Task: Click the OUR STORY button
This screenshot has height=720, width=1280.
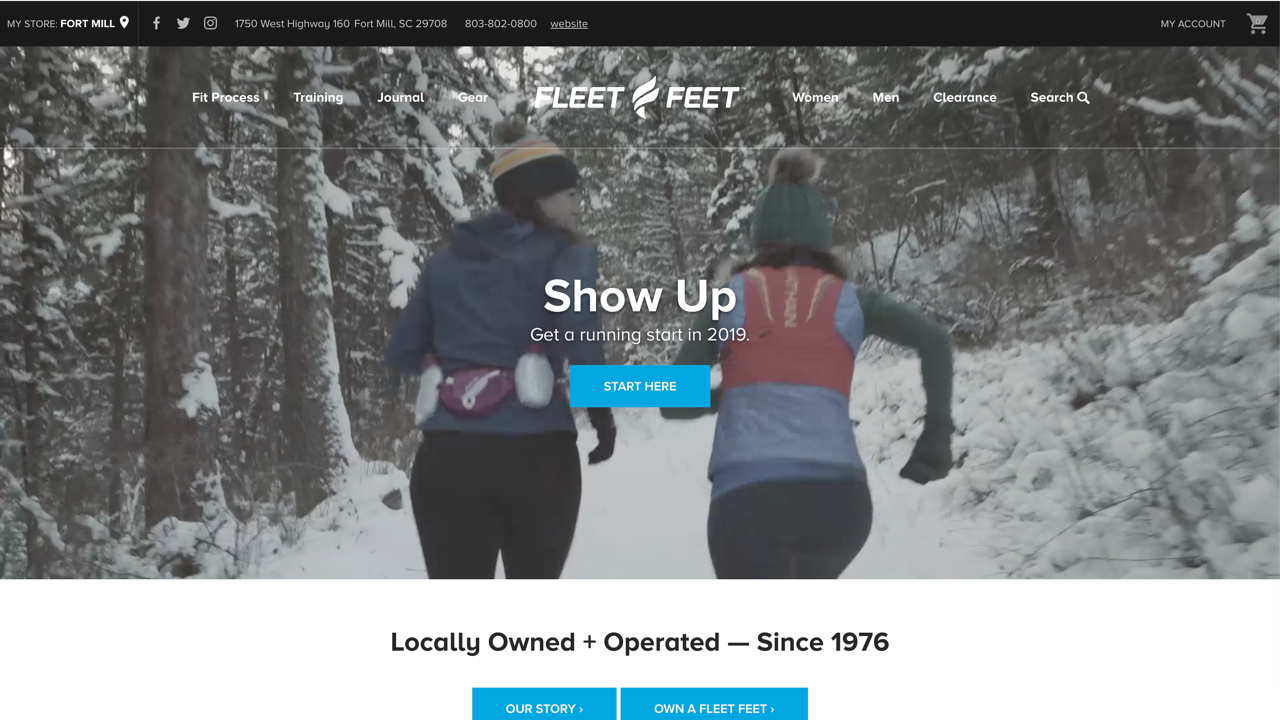Action: 544,704
